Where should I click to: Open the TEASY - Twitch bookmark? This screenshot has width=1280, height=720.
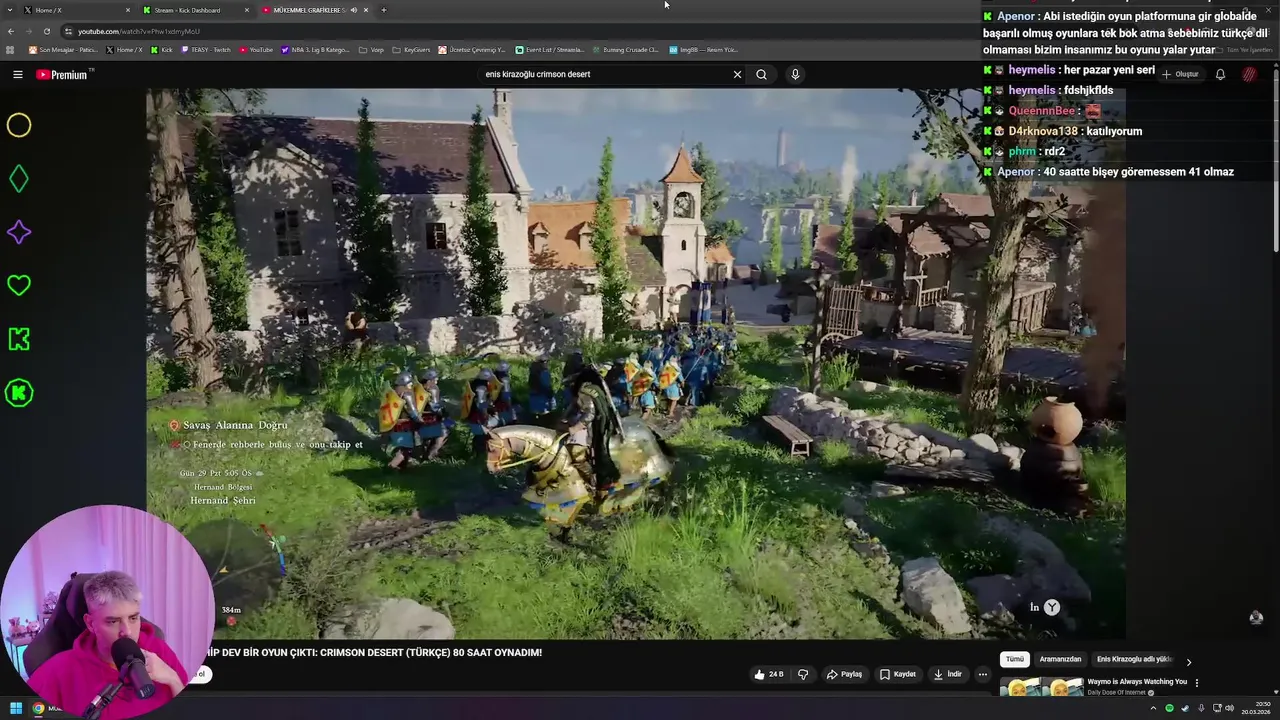205,49
